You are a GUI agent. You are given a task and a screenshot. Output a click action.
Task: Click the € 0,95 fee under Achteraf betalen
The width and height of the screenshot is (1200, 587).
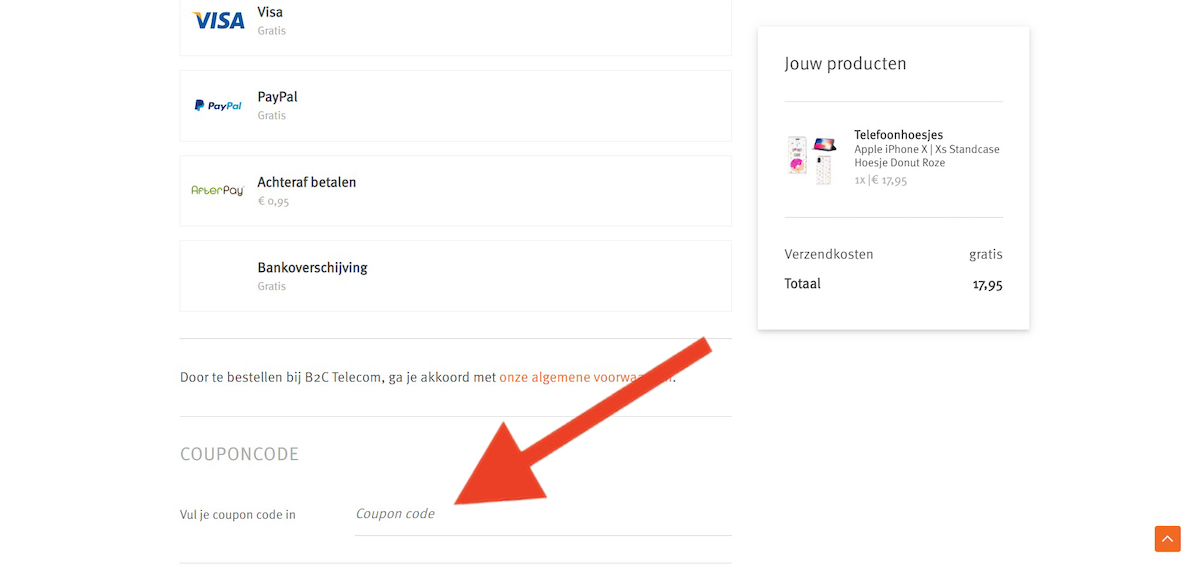click(273, 201)
